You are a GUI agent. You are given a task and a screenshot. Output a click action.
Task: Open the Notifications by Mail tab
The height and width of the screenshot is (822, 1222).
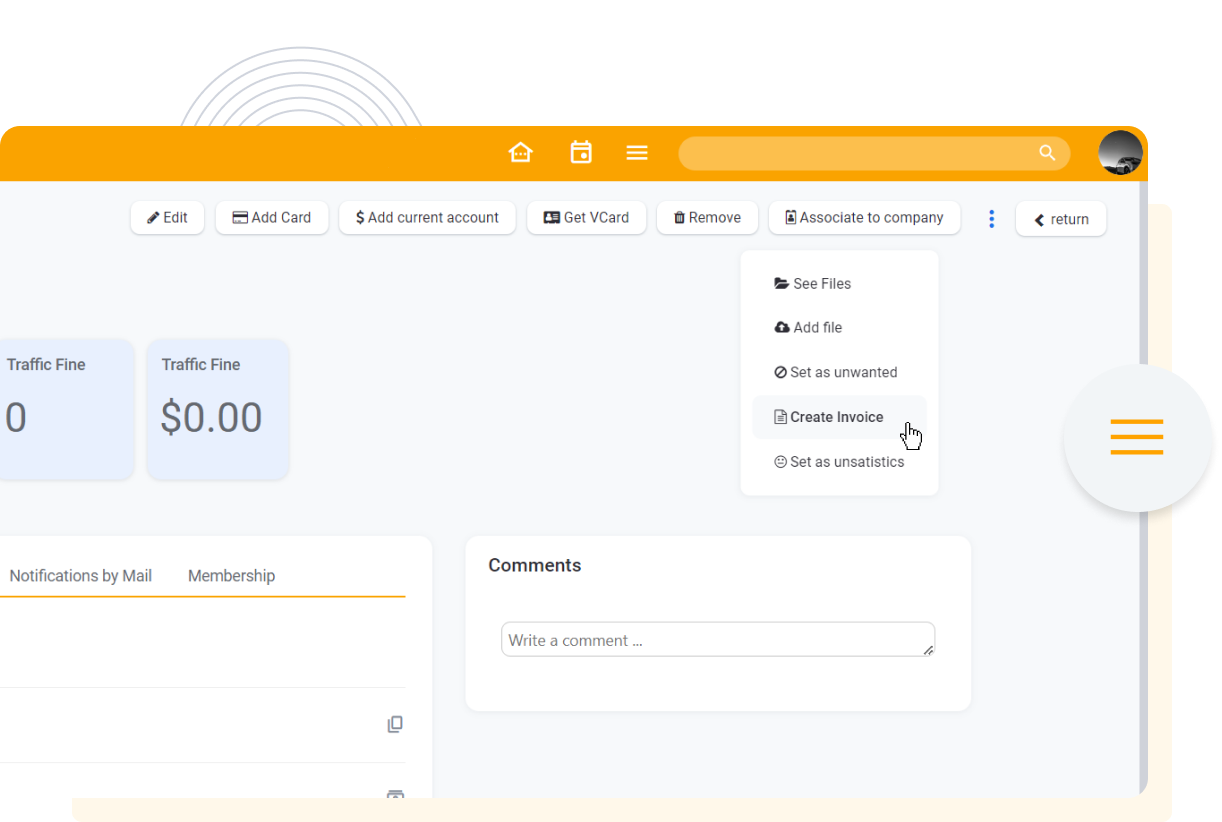click(80, 575)
